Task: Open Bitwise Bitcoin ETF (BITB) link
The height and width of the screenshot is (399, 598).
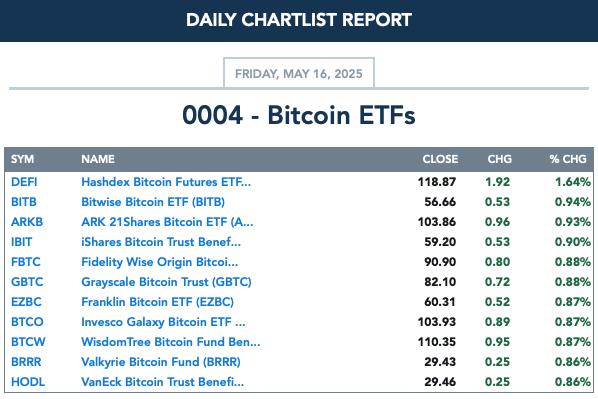Action: pyautogui.click(x=153, y=202)
